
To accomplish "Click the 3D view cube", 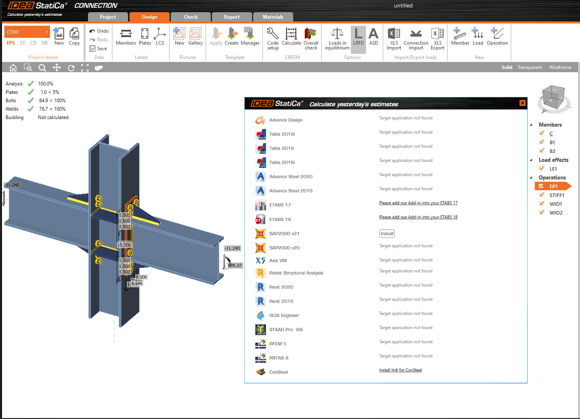I will coord(554,98).
